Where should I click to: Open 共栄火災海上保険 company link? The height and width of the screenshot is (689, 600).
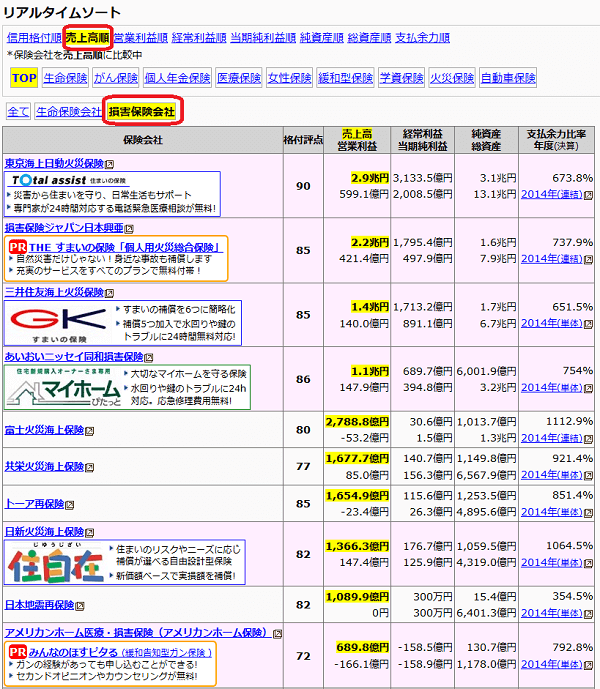[x=44, y=467]
